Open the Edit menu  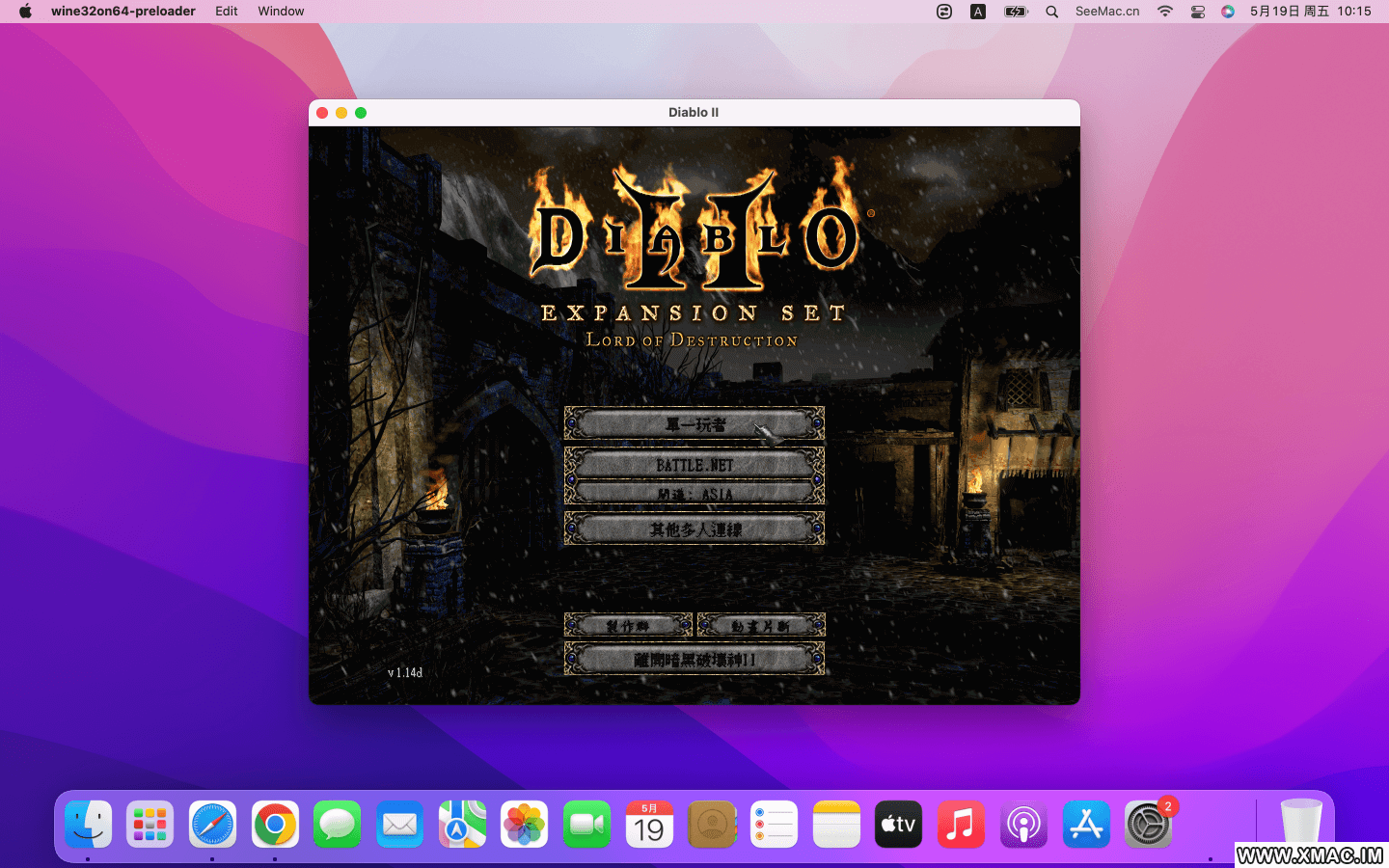pos(227,12)
